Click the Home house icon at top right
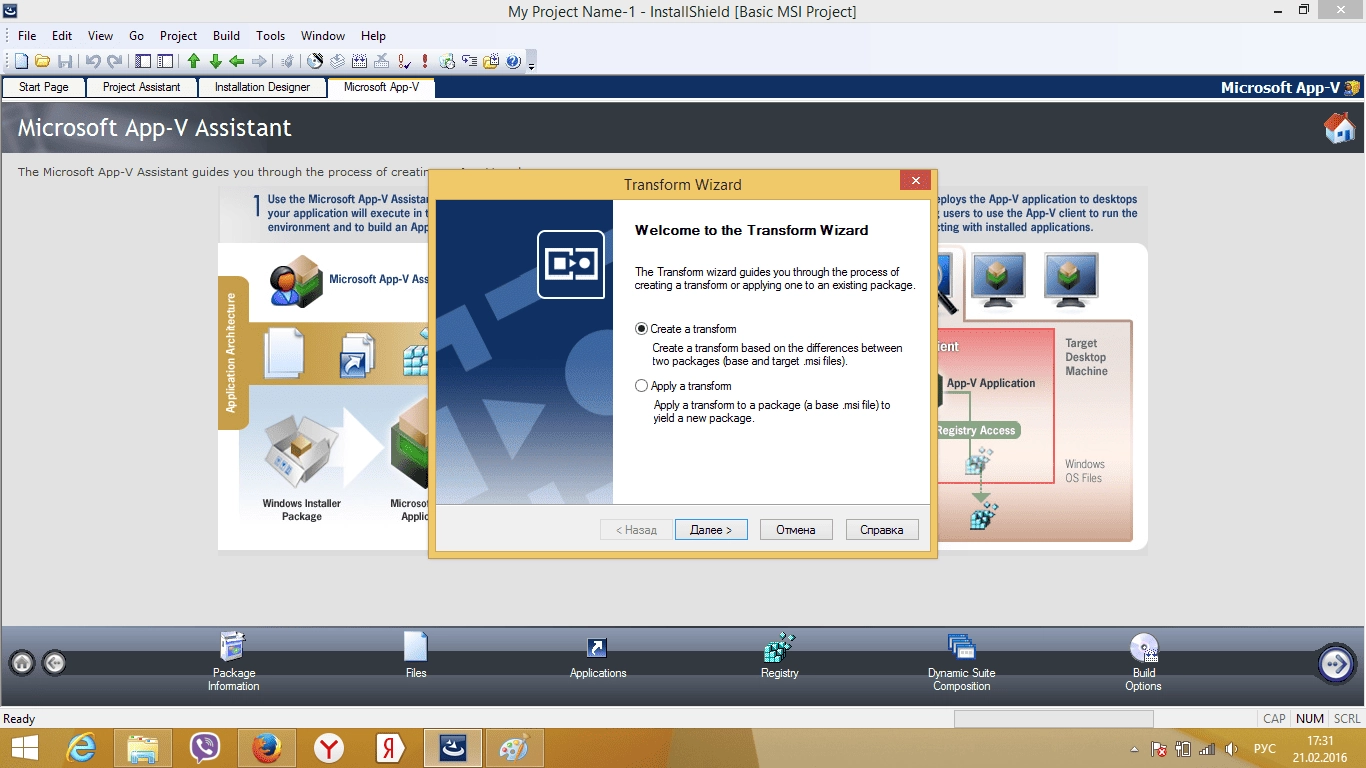Viewport: 1366px width, 768px height. click(1339, 128)
